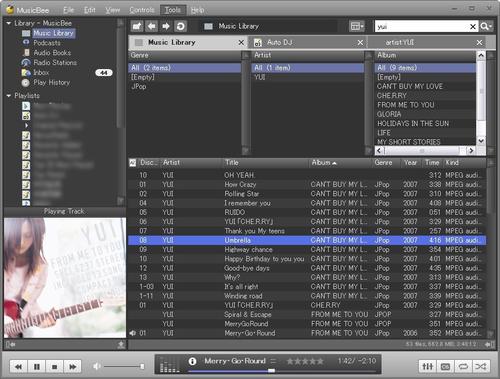The image size is (500, 379).
Task: Collapse the Playlists tree section
Action: [9, 96]
